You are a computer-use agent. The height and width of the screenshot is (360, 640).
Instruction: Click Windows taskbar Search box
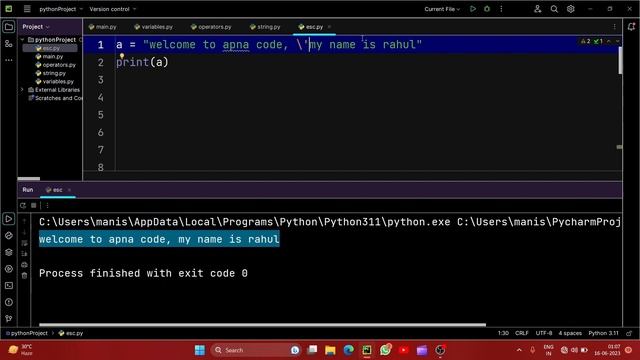coord(255,350)
